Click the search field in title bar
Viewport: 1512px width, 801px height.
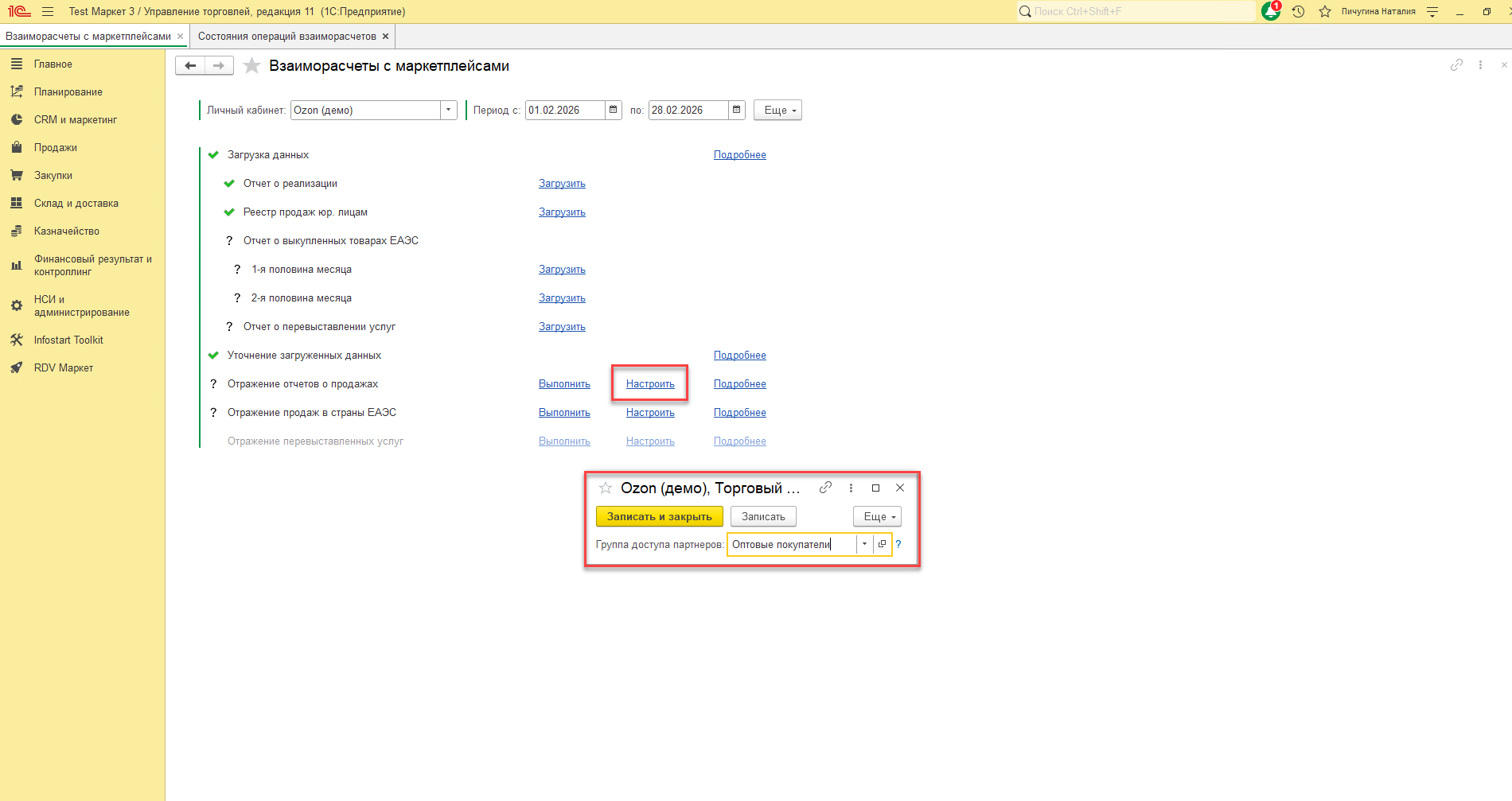(1138, 12)
